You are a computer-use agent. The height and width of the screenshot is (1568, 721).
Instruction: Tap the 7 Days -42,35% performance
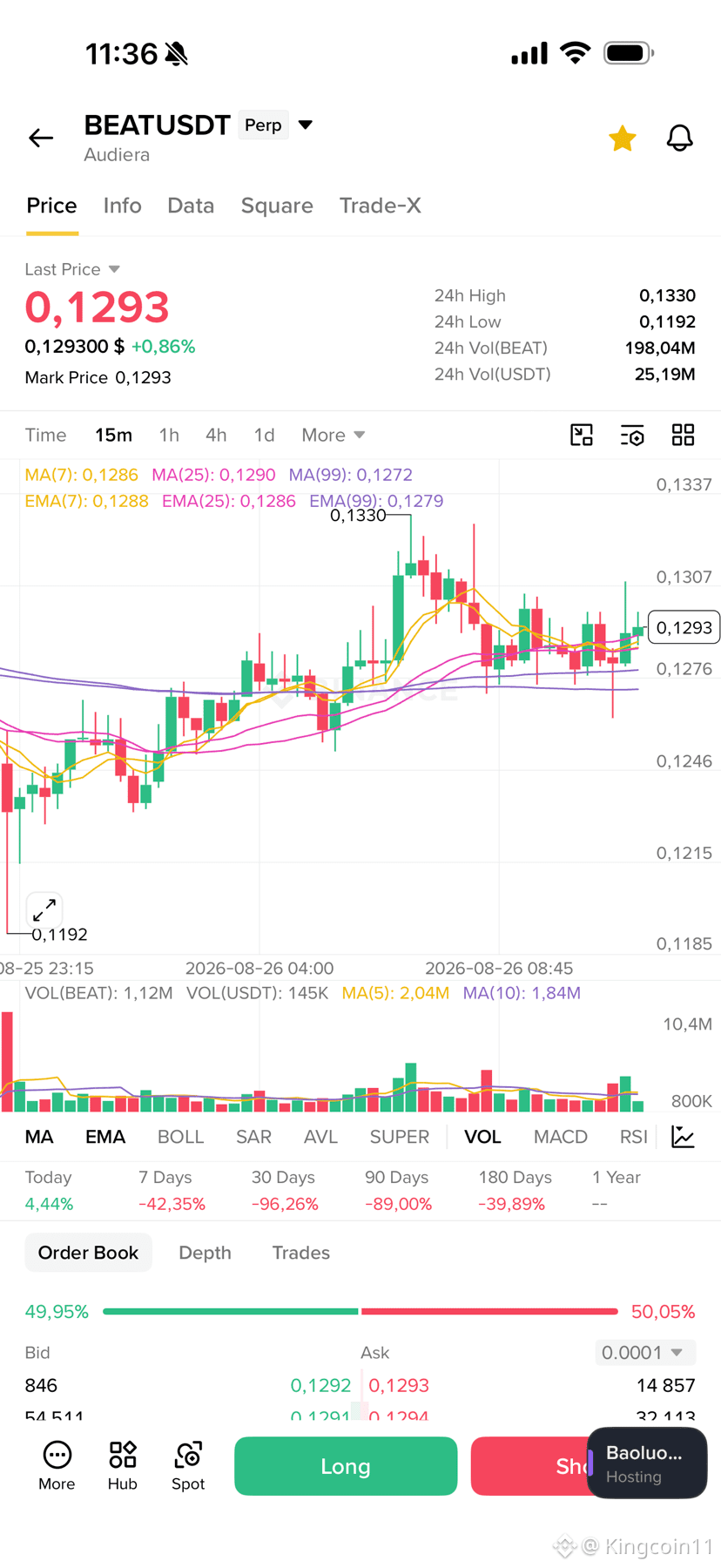172,1191
